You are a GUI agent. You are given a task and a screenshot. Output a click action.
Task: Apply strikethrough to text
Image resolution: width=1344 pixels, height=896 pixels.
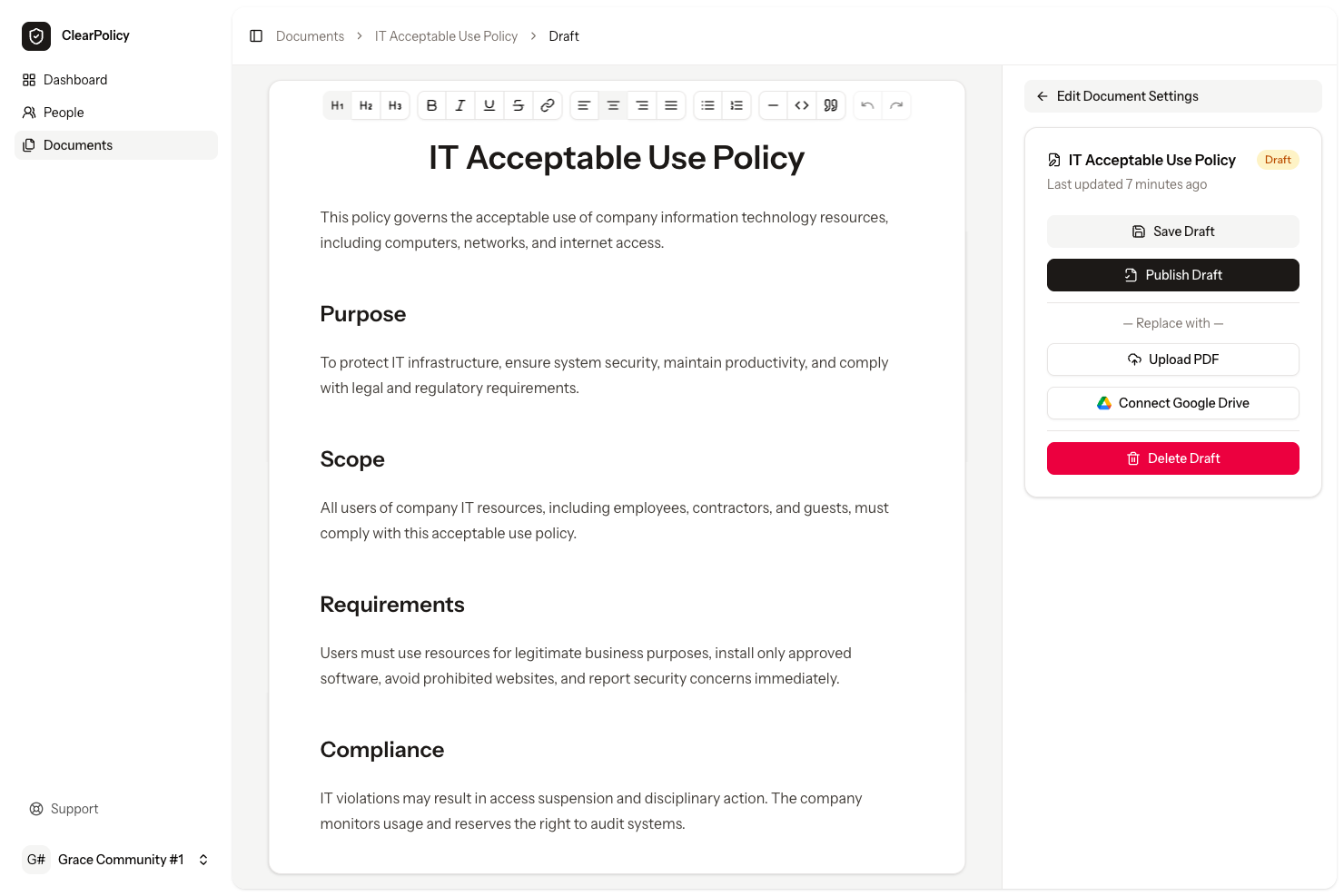(x=519, y=104)
